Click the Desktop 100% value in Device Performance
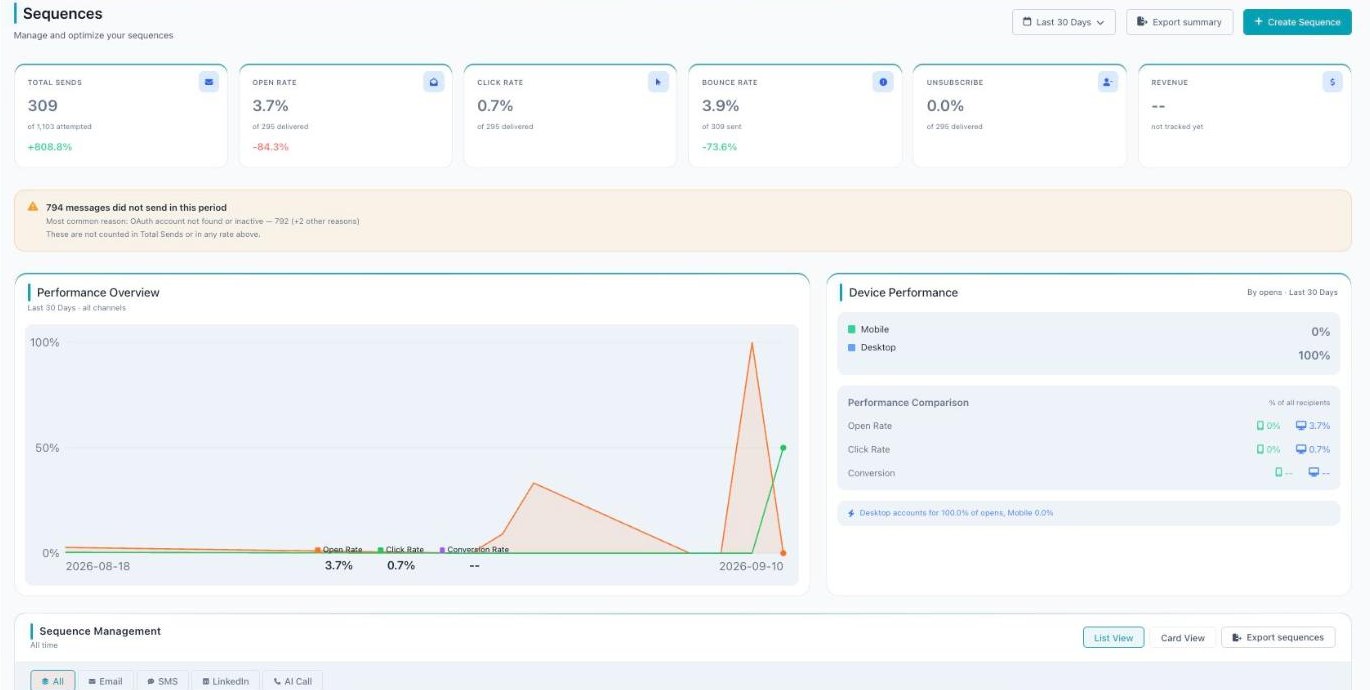Screen dimensions: 1370x690 coord(1314,356)
